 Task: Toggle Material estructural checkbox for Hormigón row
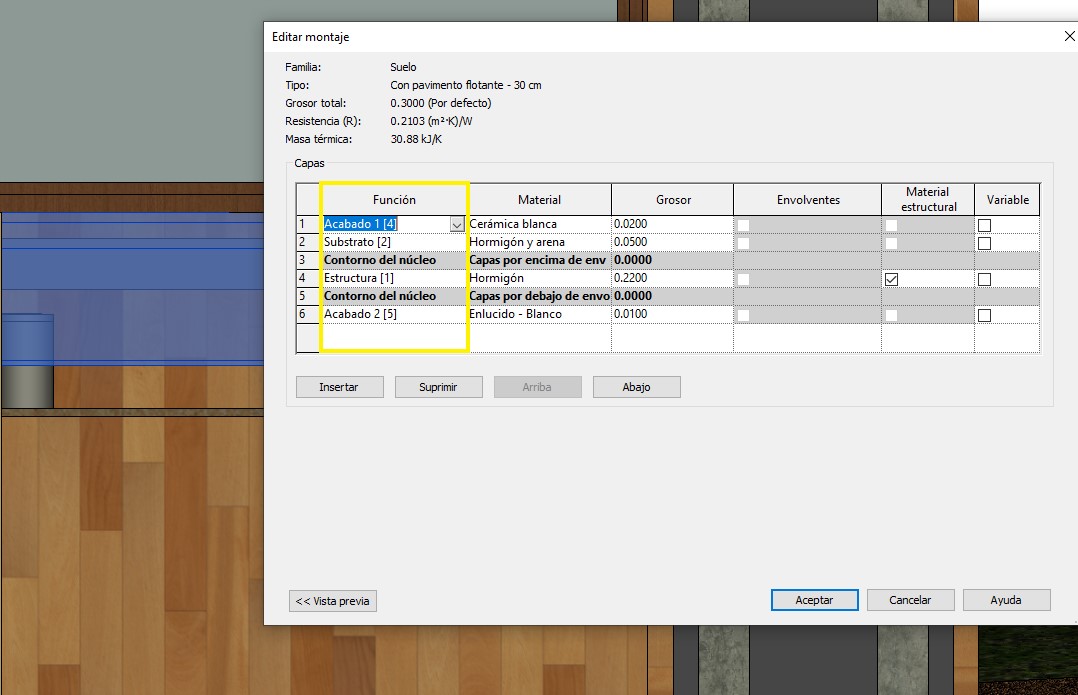[891, 279]
